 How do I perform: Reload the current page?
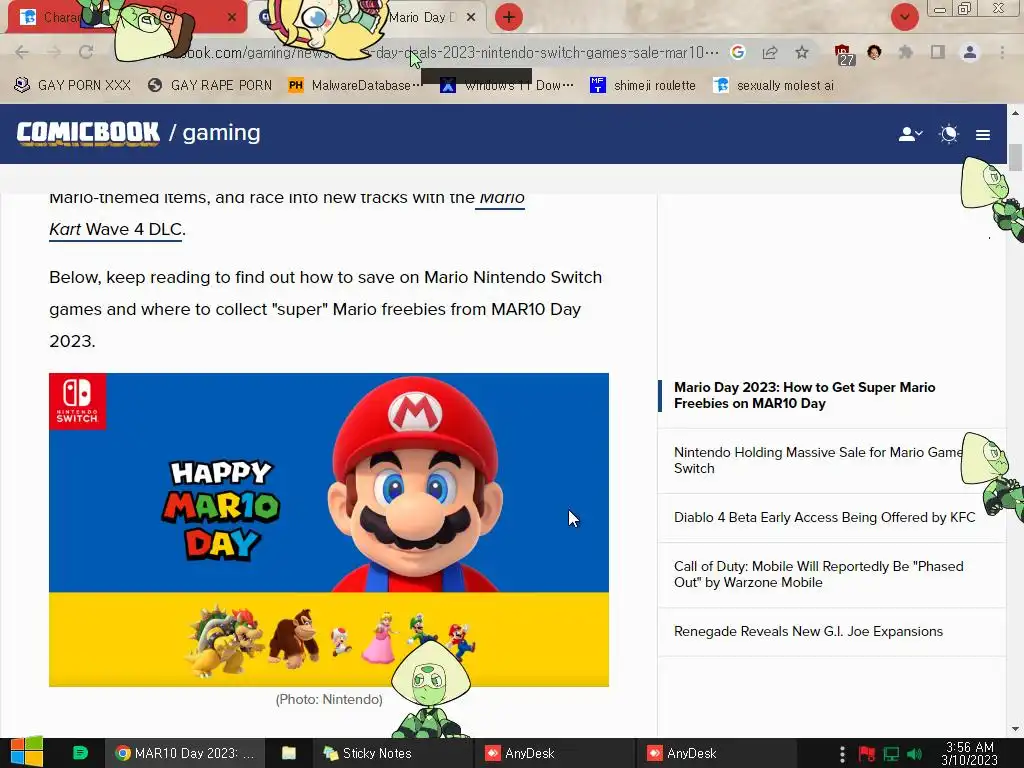86,52
